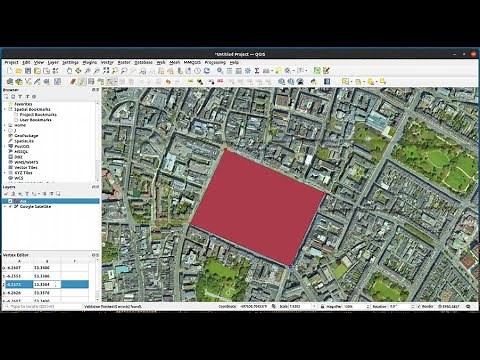Image resolution: width=480 pixels, height=360 pixels.
Task: Open the statistical summary Sigma icon
Action: [257, 71]
